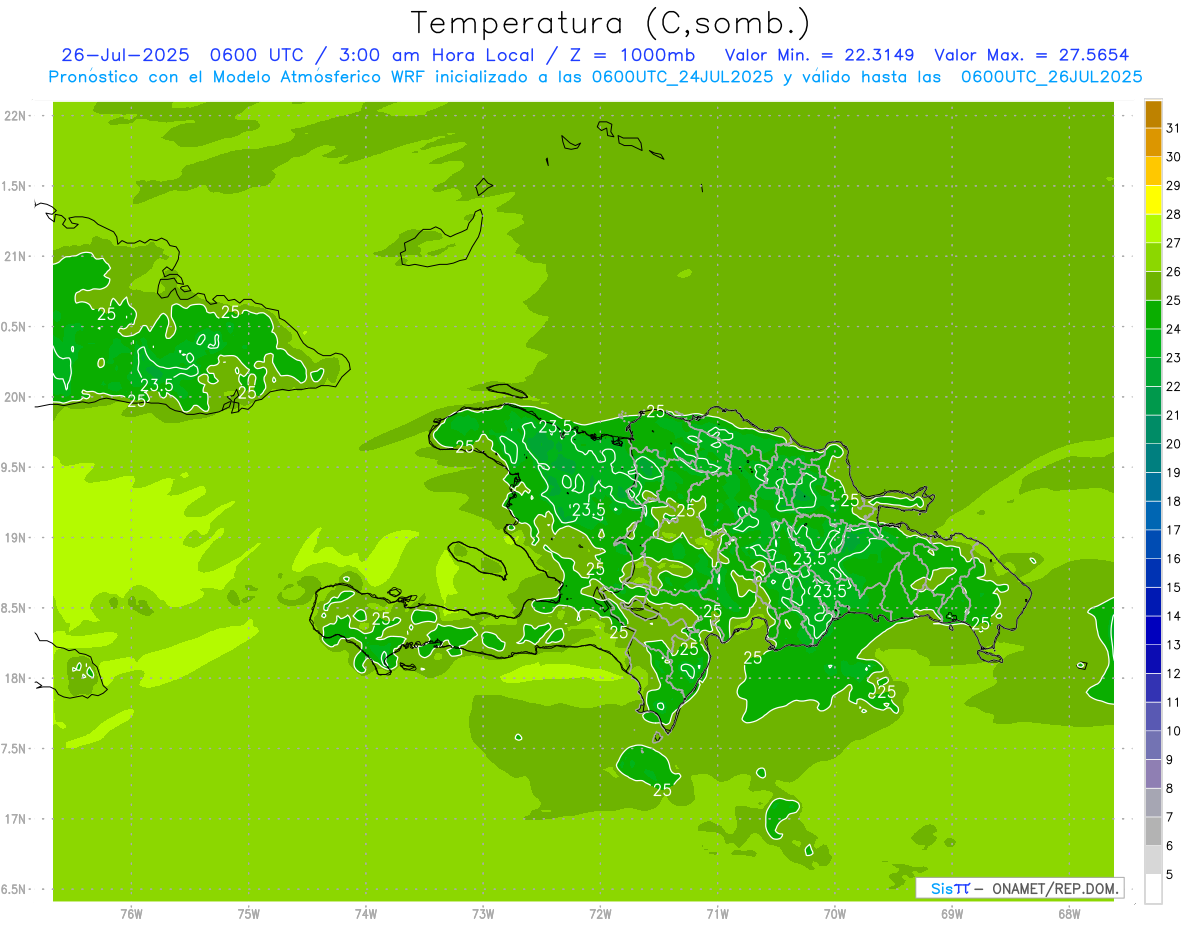Click the 76W longitude axis label
Screen dimensions: 1200x927
(x=131, y=914)
